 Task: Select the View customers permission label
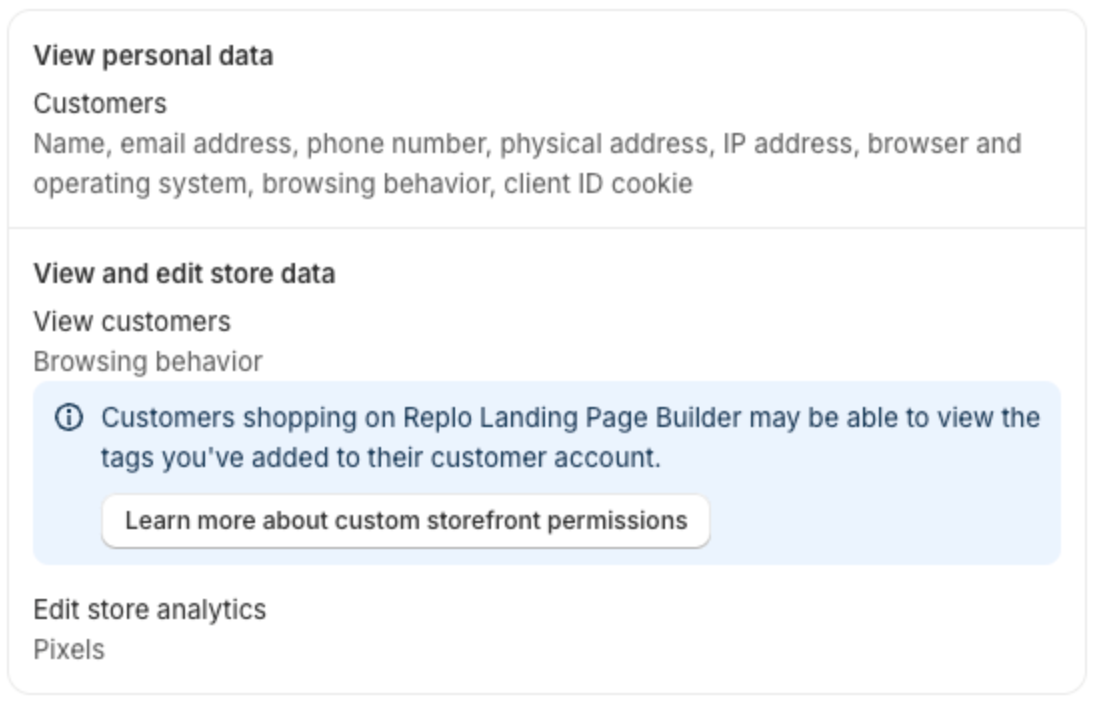(x=132, y=322)
